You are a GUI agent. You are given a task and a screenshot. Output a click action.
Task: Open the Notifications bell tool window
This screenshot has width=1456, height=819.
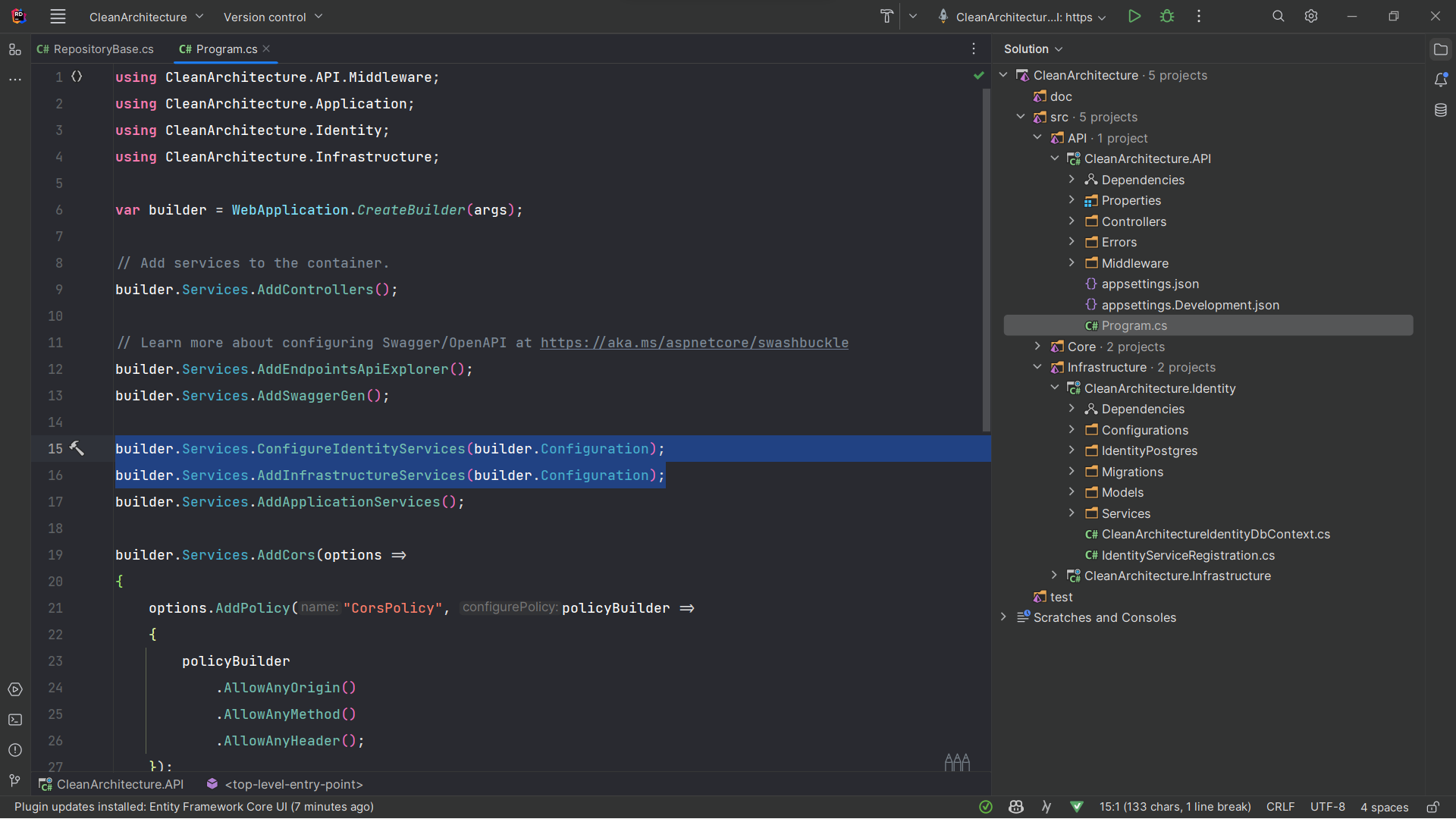click(1441, 80)
